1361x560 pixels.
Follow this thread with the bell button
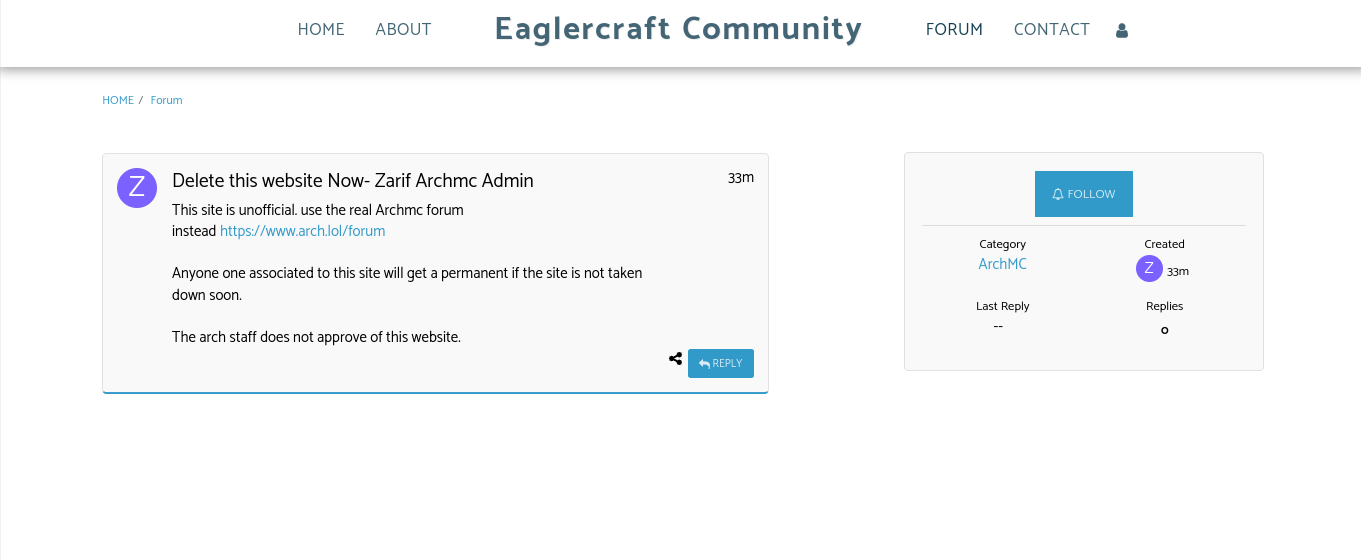point(1084,194)
